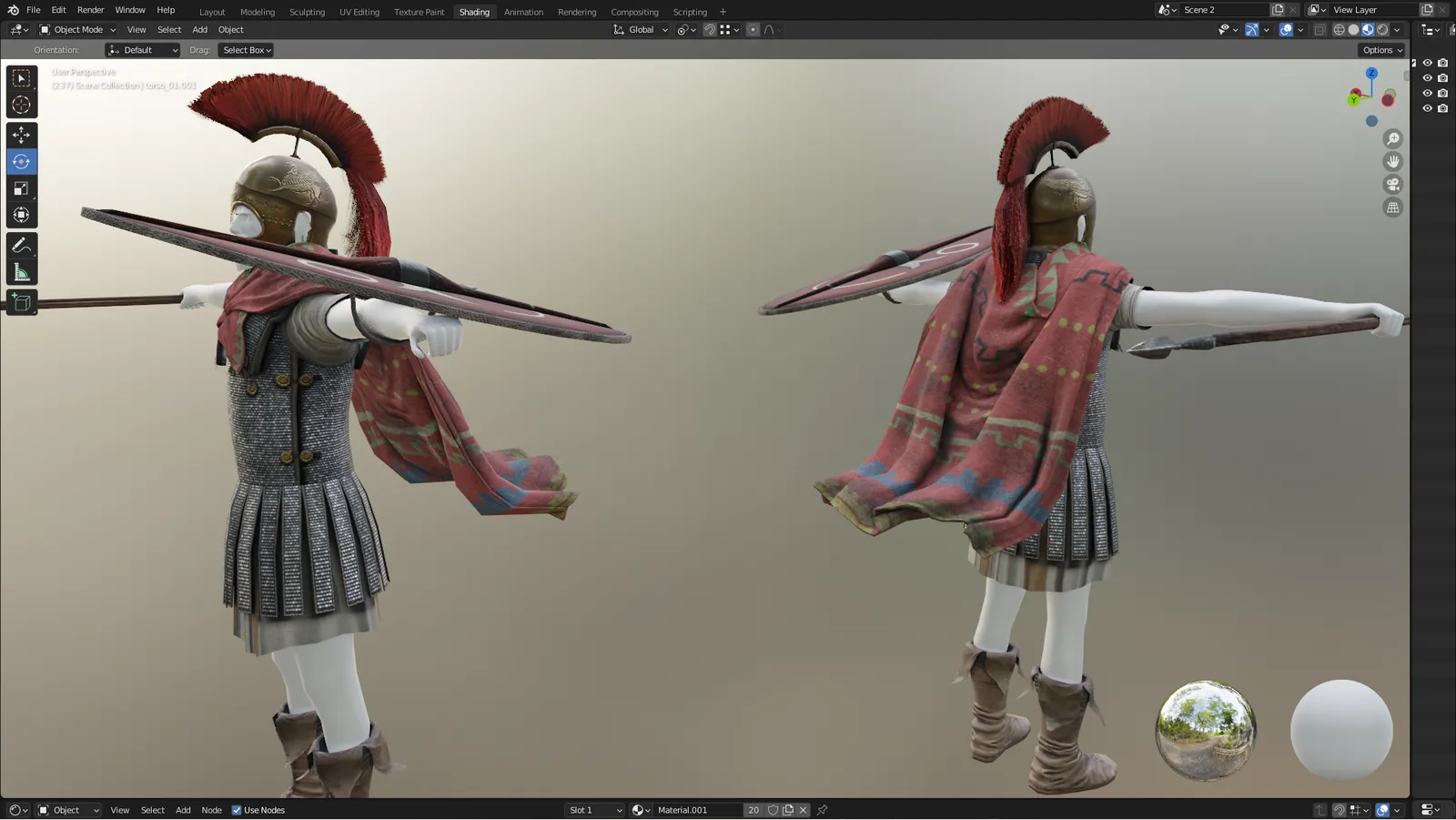This screenshot has width=1456, height=820.
Task: Open the viewport Add menu
Action: [x=200, y=30]
